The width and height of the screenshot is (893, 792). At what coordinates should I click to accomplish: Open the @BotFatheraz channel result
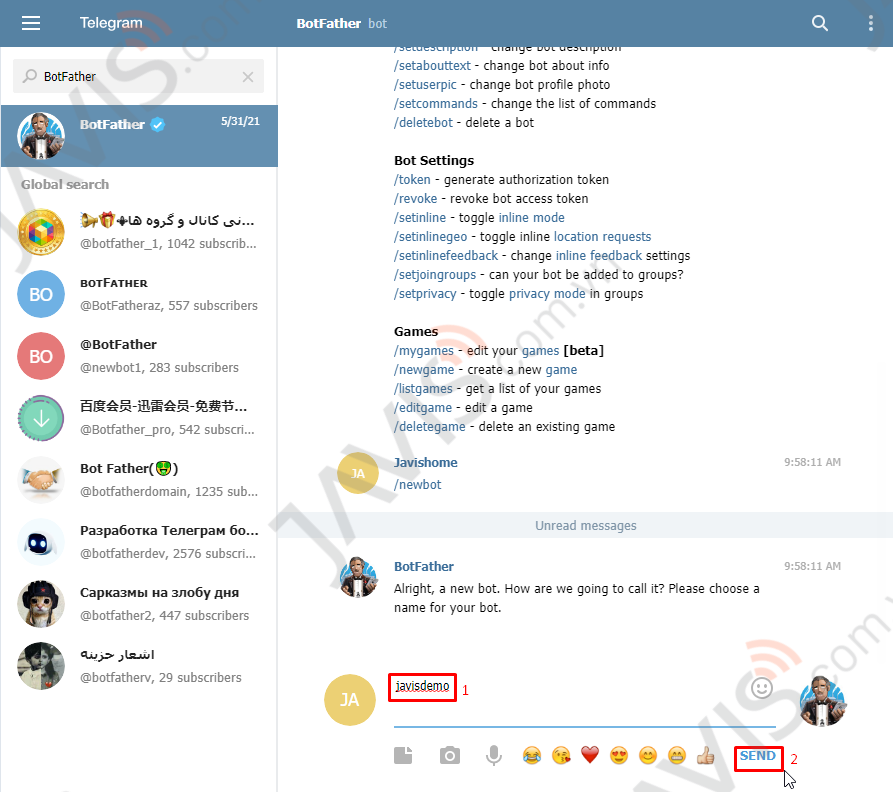[x=140, y=294]
